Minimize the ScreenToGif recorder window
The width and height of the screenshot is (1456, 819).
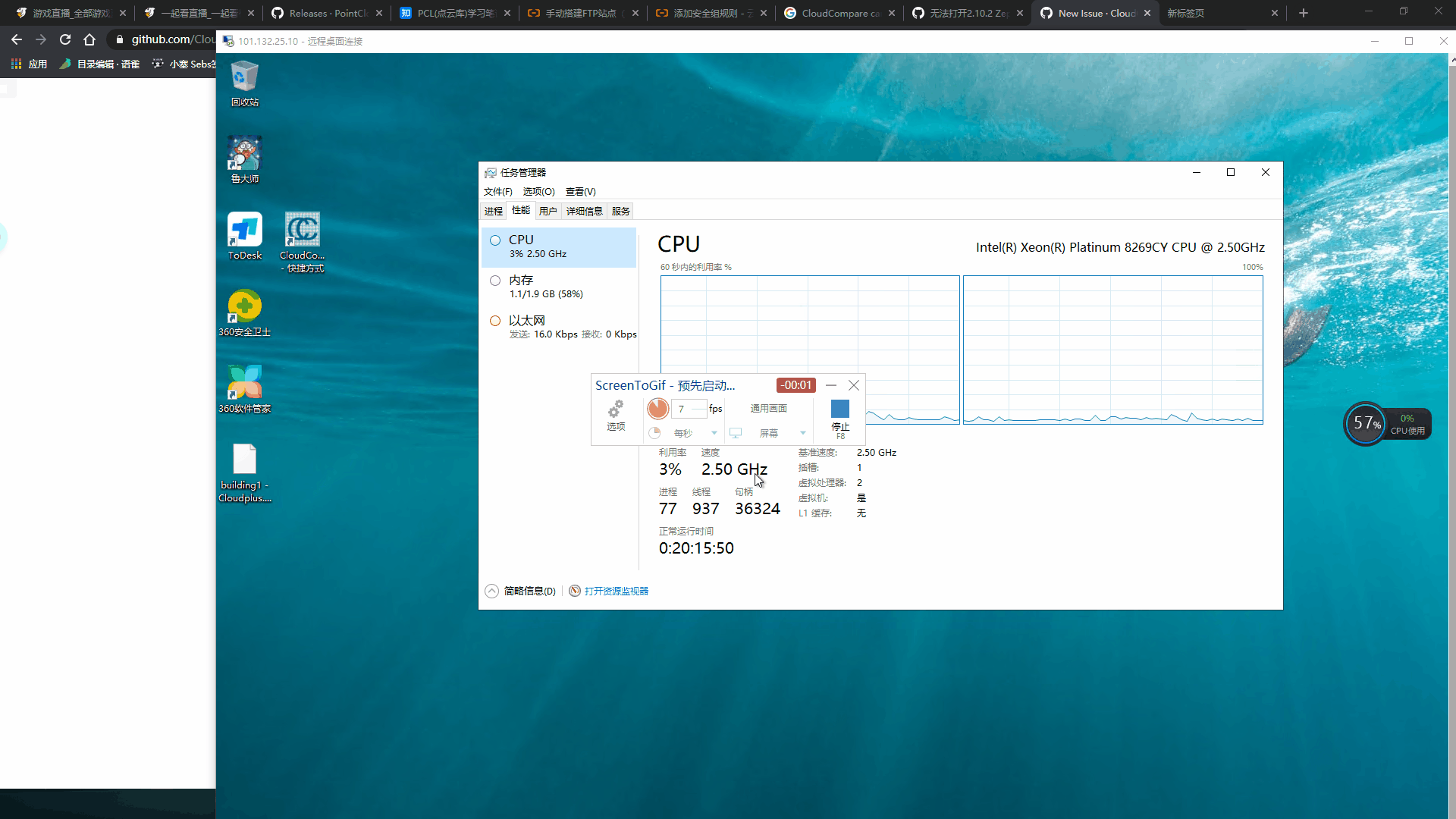click(831, 385)
